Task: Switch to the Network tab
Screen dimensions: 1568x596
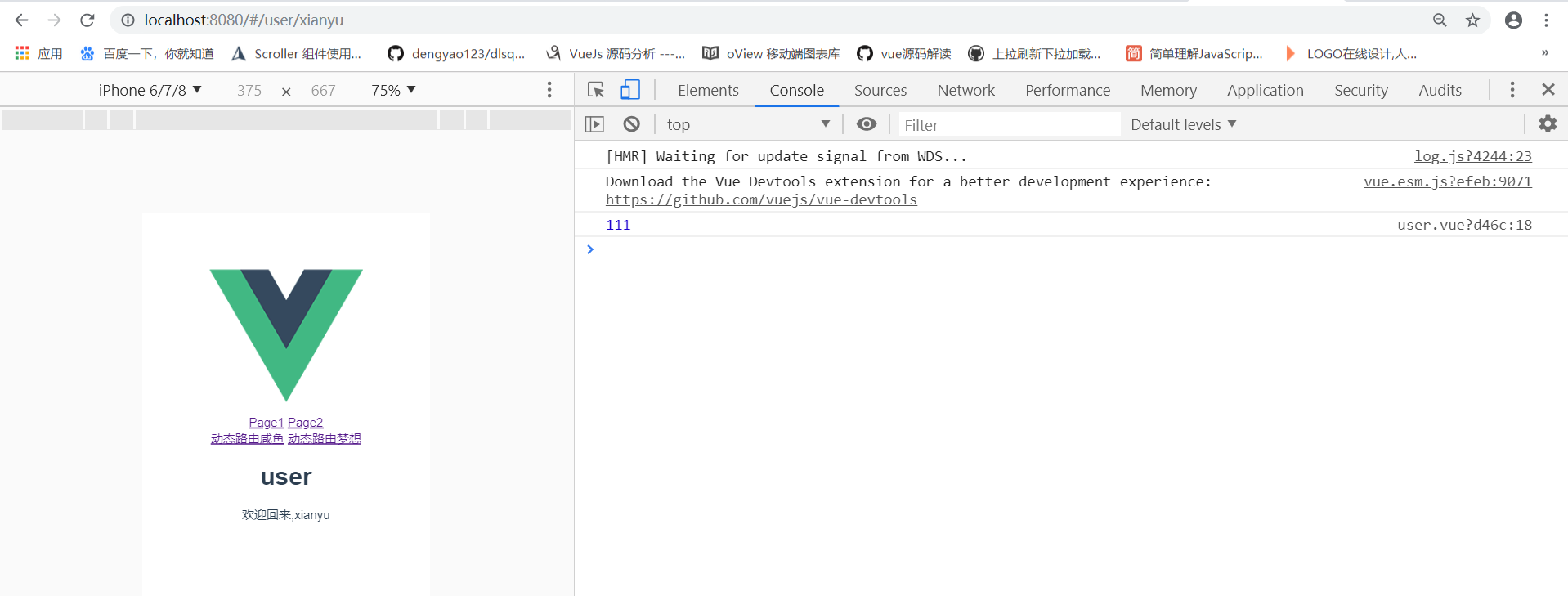Action: pyautogui.click(x=966, y=91)
